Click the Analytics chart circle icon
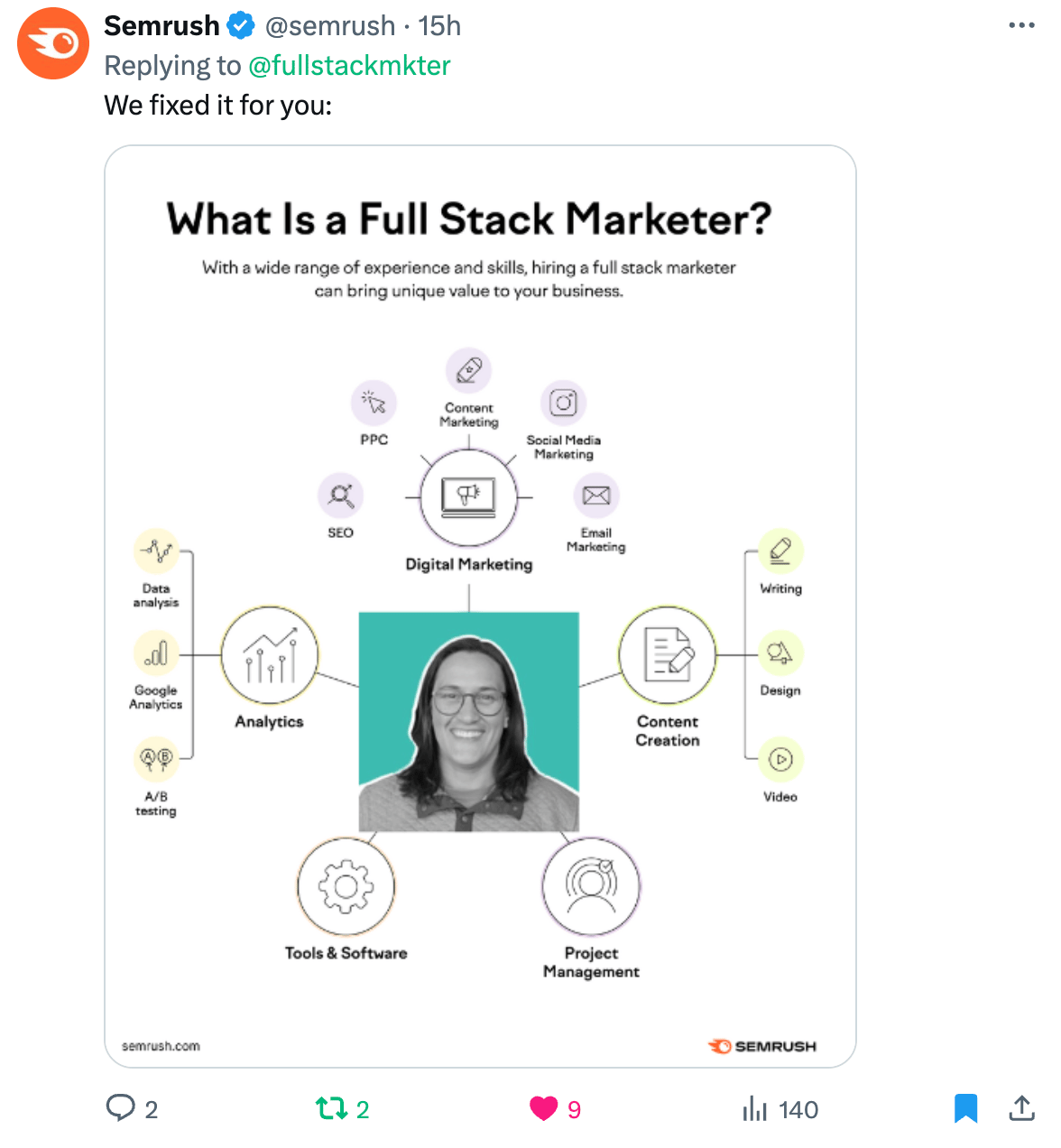 click(x=270, y=655)
